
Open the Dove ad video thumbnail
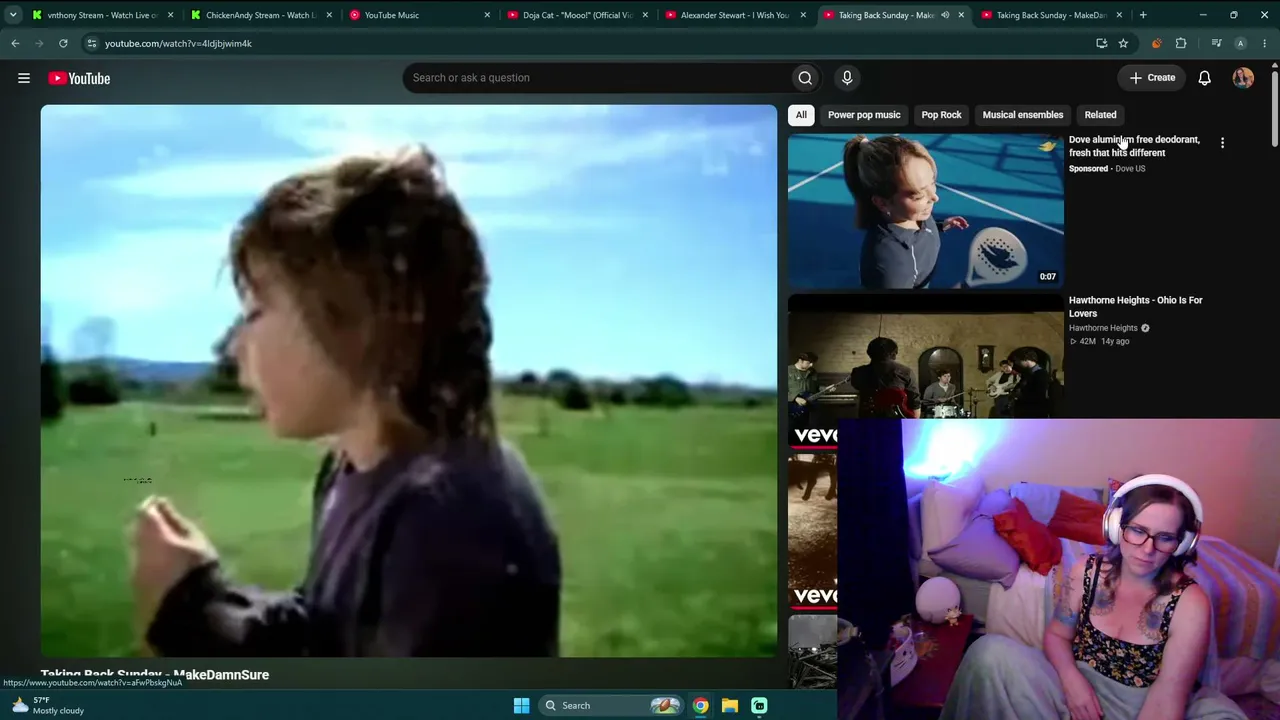click(926, 212)
